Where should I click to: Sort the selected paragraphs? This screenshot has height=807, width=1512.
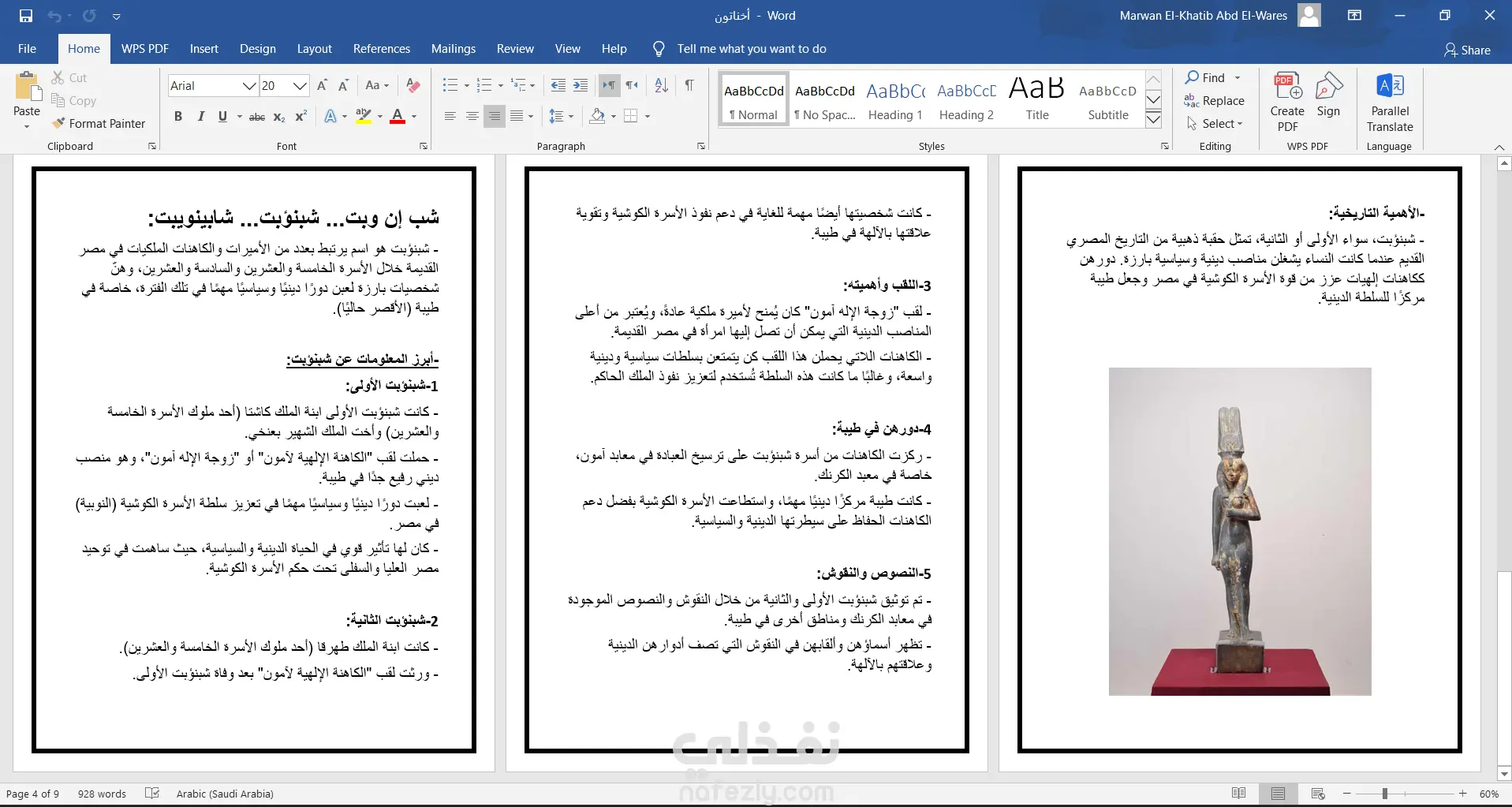[662, 85]
